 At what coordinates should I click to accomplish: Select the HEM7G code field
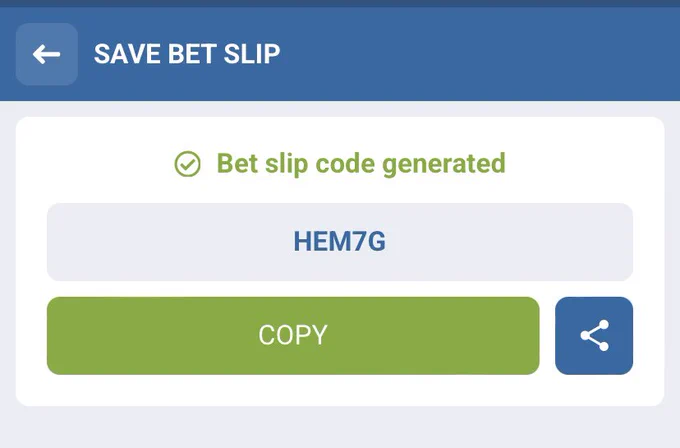click(340, 242)
